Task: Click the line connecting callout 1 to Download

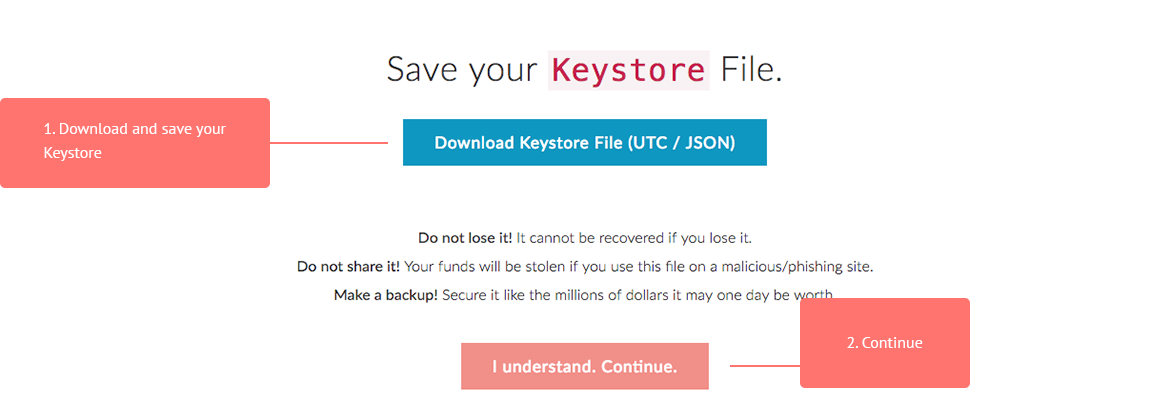Action: (329, 143)
